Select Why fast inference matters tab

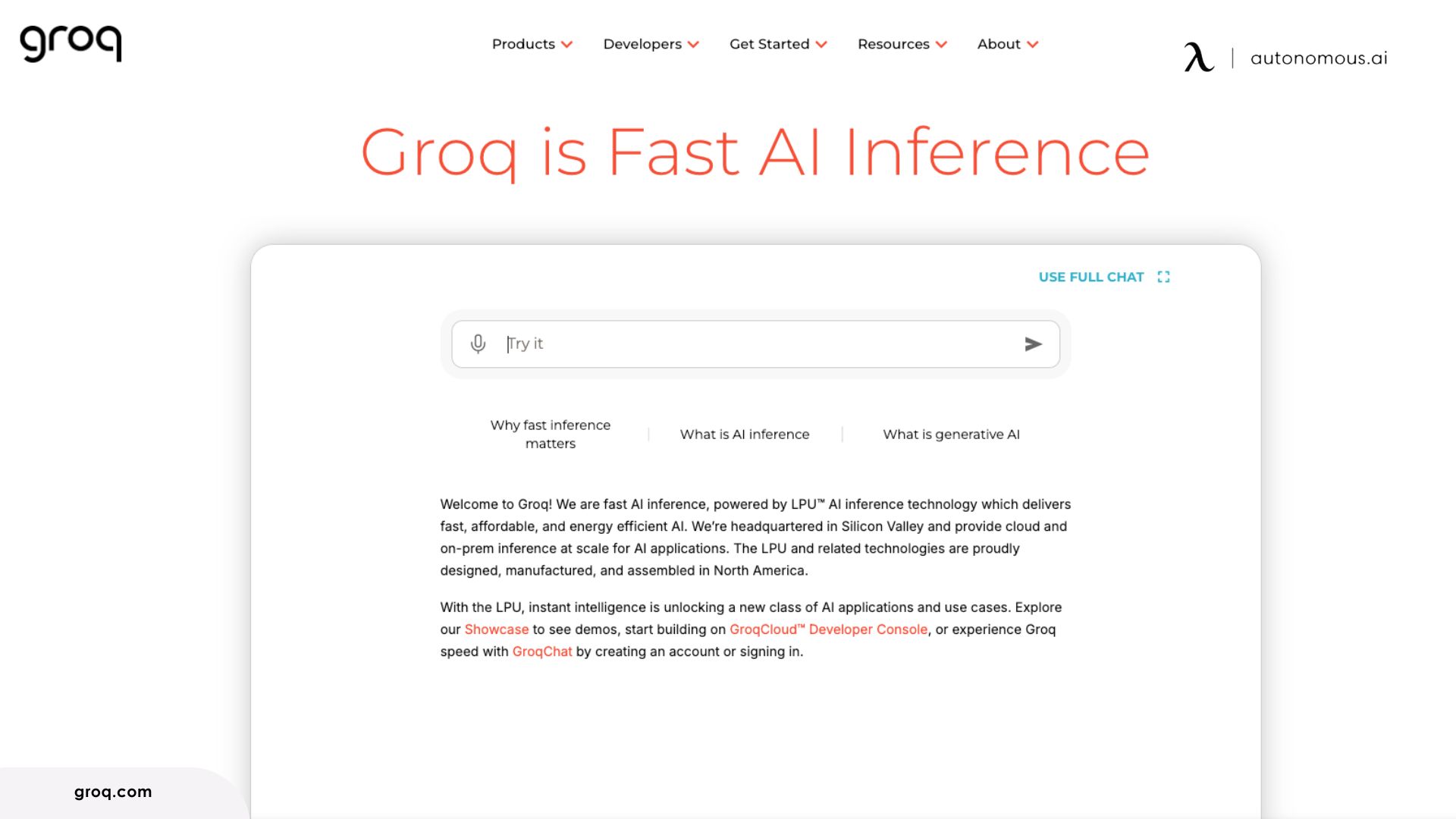pos(550,434)
